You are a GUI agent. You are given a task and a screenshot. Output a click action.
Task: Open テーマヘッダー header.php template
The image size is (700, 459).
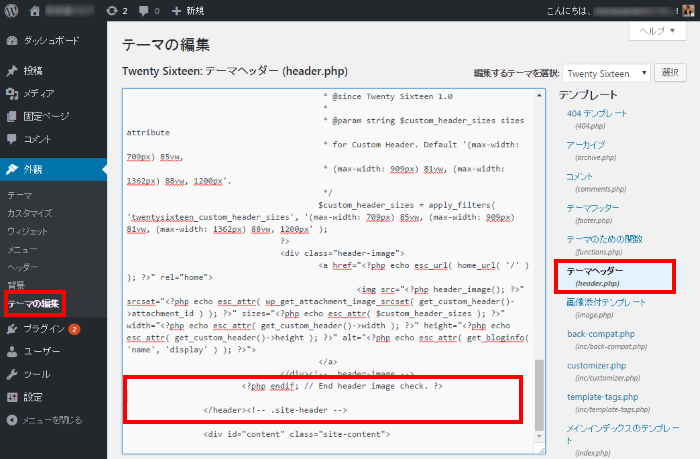point(595,271)
